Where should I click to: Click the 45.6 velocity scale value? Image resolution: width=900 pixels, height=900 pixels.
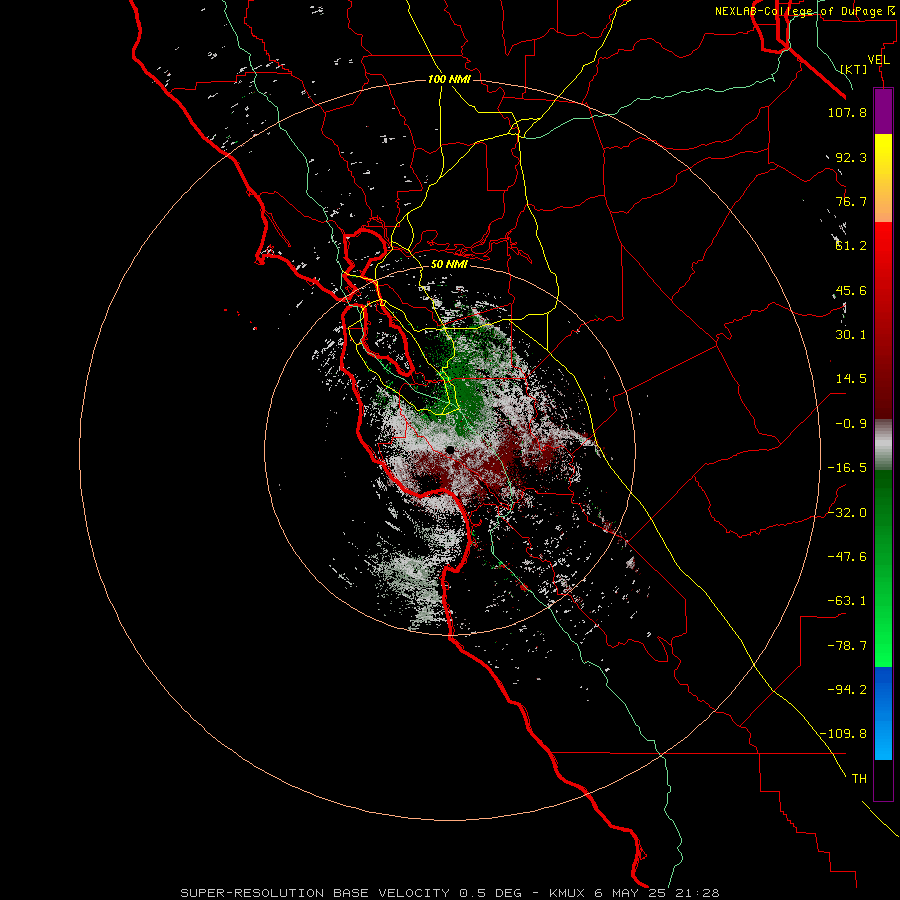pos(851,290)
